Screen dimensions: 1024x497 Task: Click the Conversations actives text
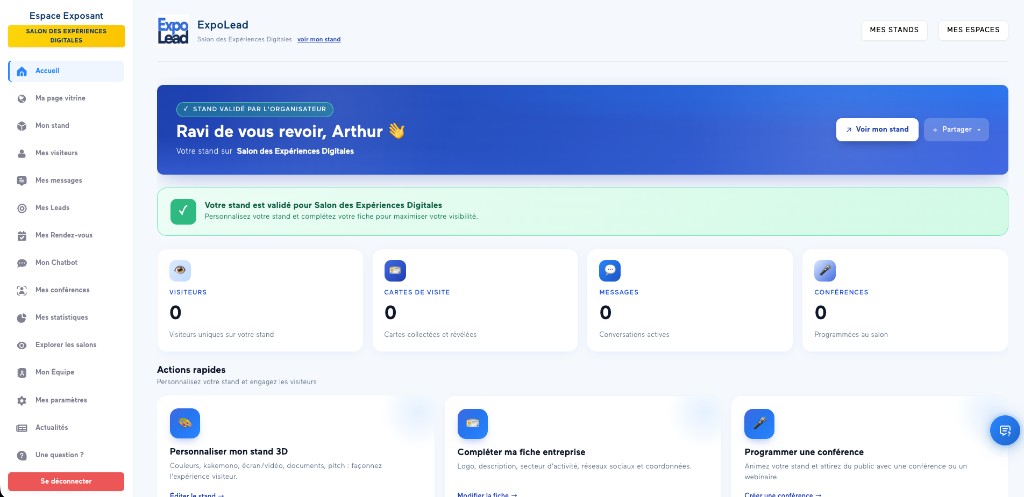pos(634,334)
